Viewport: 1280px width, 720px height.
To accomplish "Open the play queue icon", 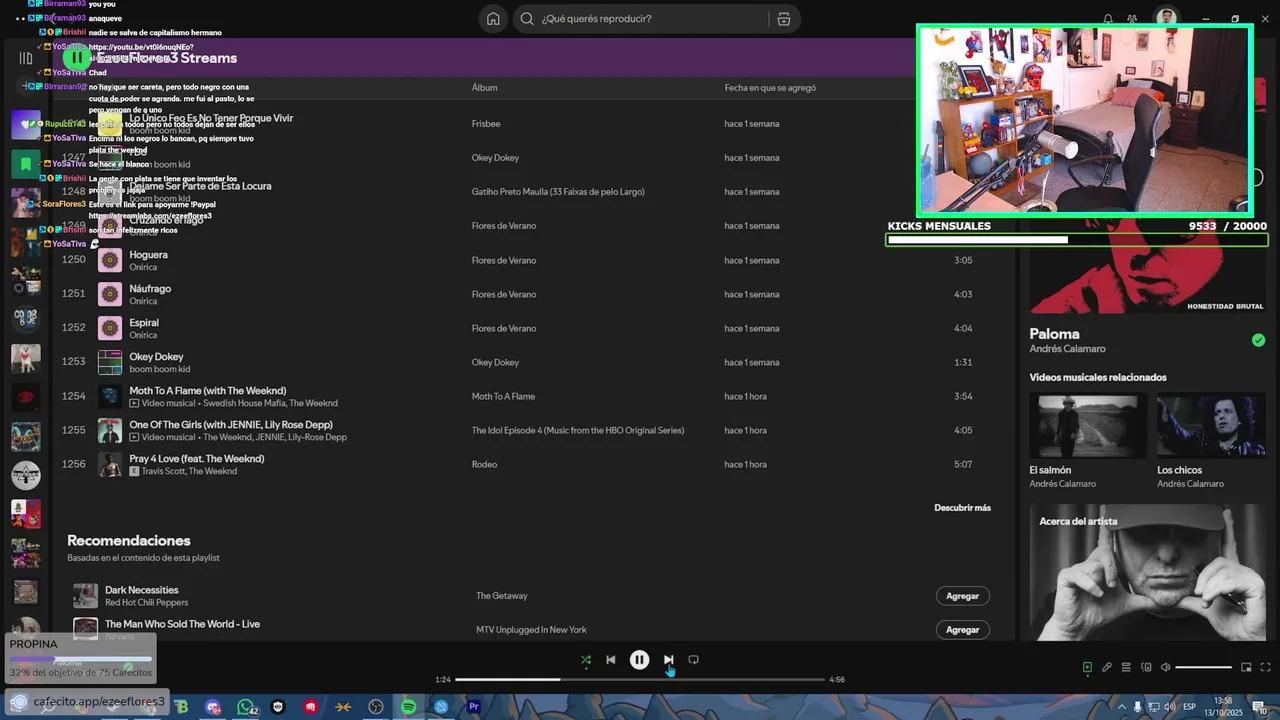I will click(1126, 667).
